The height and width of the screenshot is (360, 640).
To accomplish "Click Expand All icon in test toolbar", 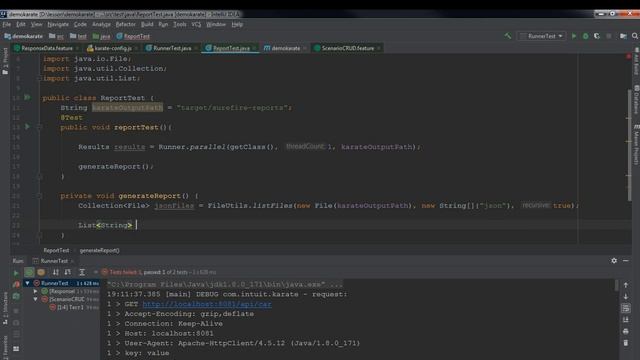I will coord(82,272).
